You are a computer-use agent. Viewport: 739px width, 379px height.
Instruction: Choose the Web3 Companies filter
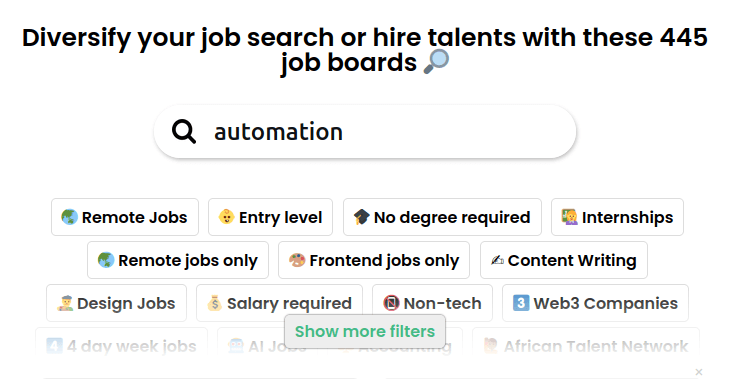click(595, 303)
